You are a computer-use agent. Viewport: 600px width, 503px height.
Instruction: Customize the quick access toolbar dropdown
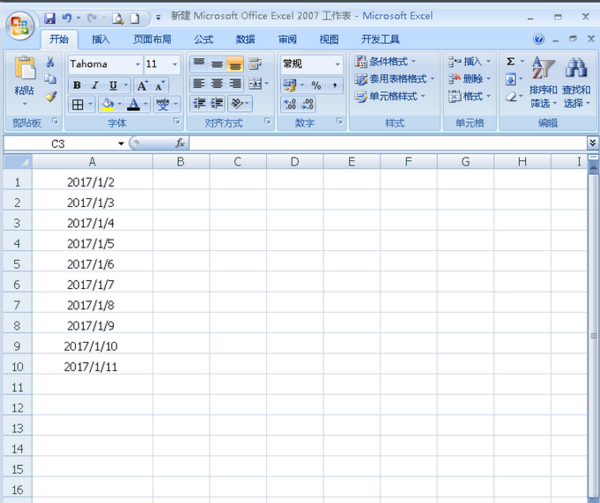pos(158,18)
